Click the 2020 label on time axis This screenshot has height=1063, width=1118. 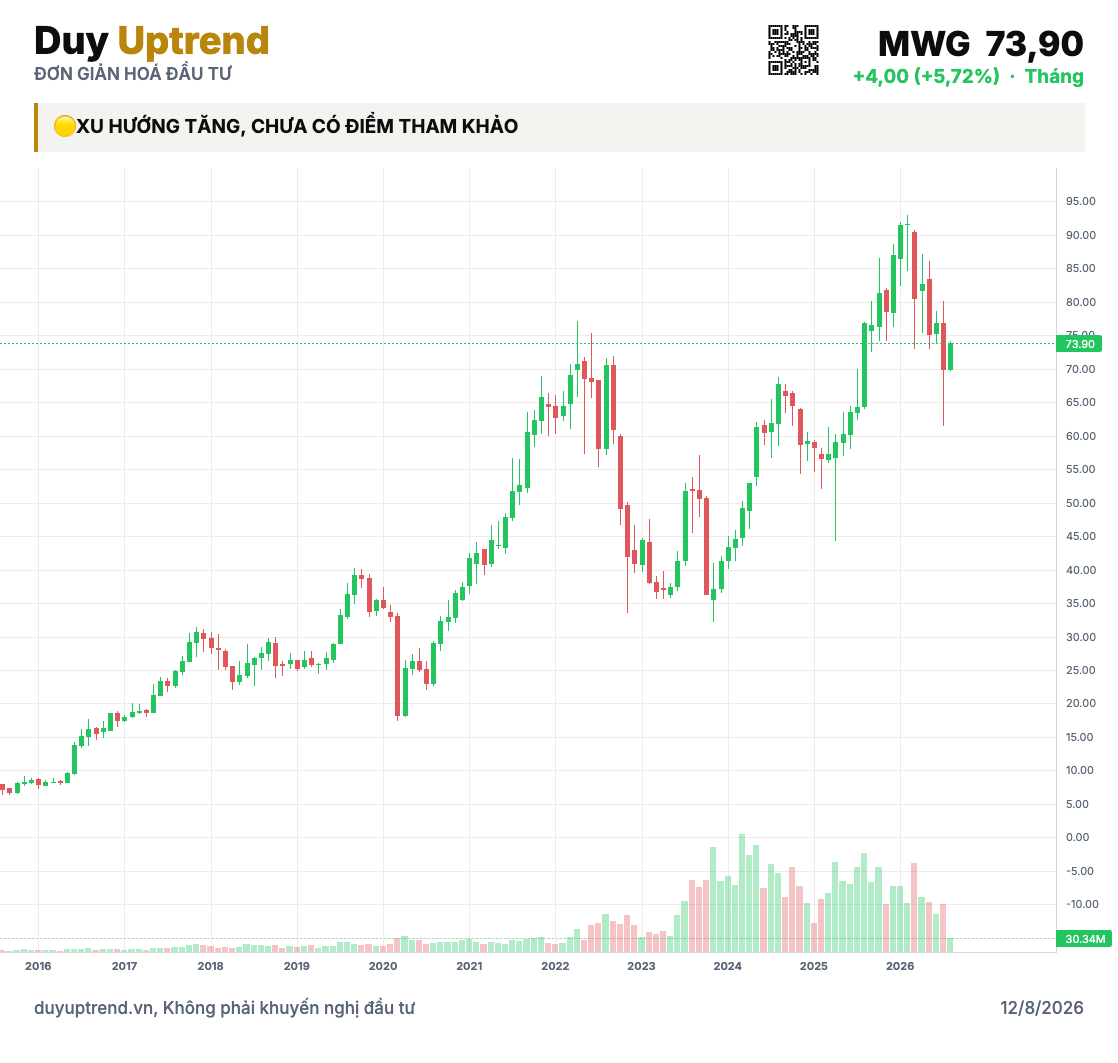(x=383, y=966)
